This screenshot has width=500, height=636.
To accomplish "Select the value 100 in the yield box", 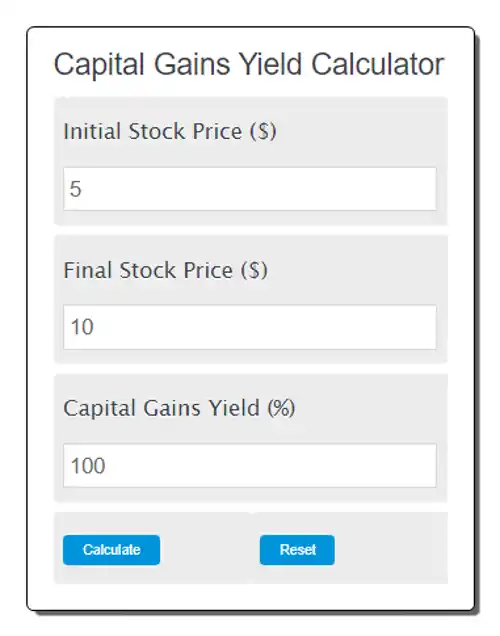I will (88, 465).
